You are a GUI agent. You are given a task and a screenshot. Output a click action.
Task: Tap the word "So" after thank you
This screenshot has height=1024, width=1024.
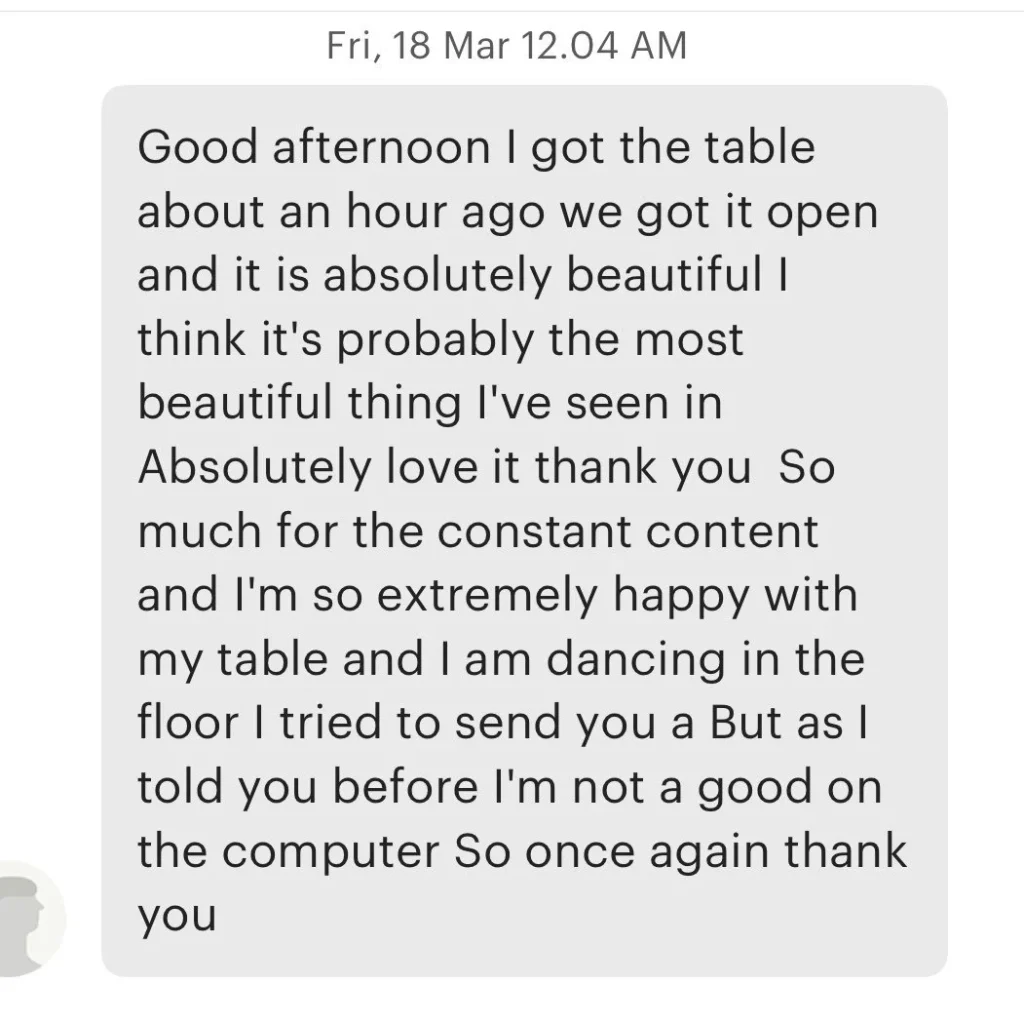pos(807,468)
